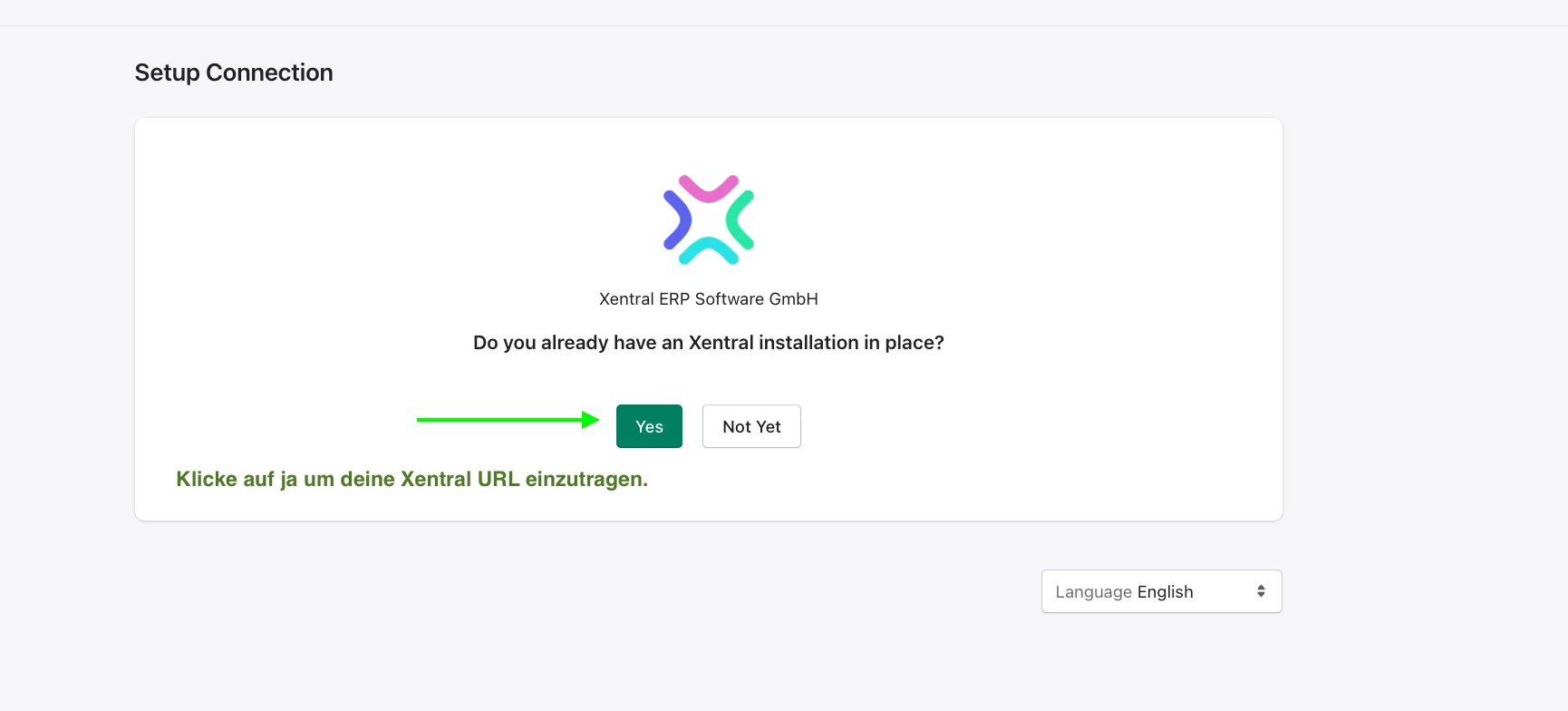Select the English value in language selector
The image size is (1568, 711).
[1165, 592]
